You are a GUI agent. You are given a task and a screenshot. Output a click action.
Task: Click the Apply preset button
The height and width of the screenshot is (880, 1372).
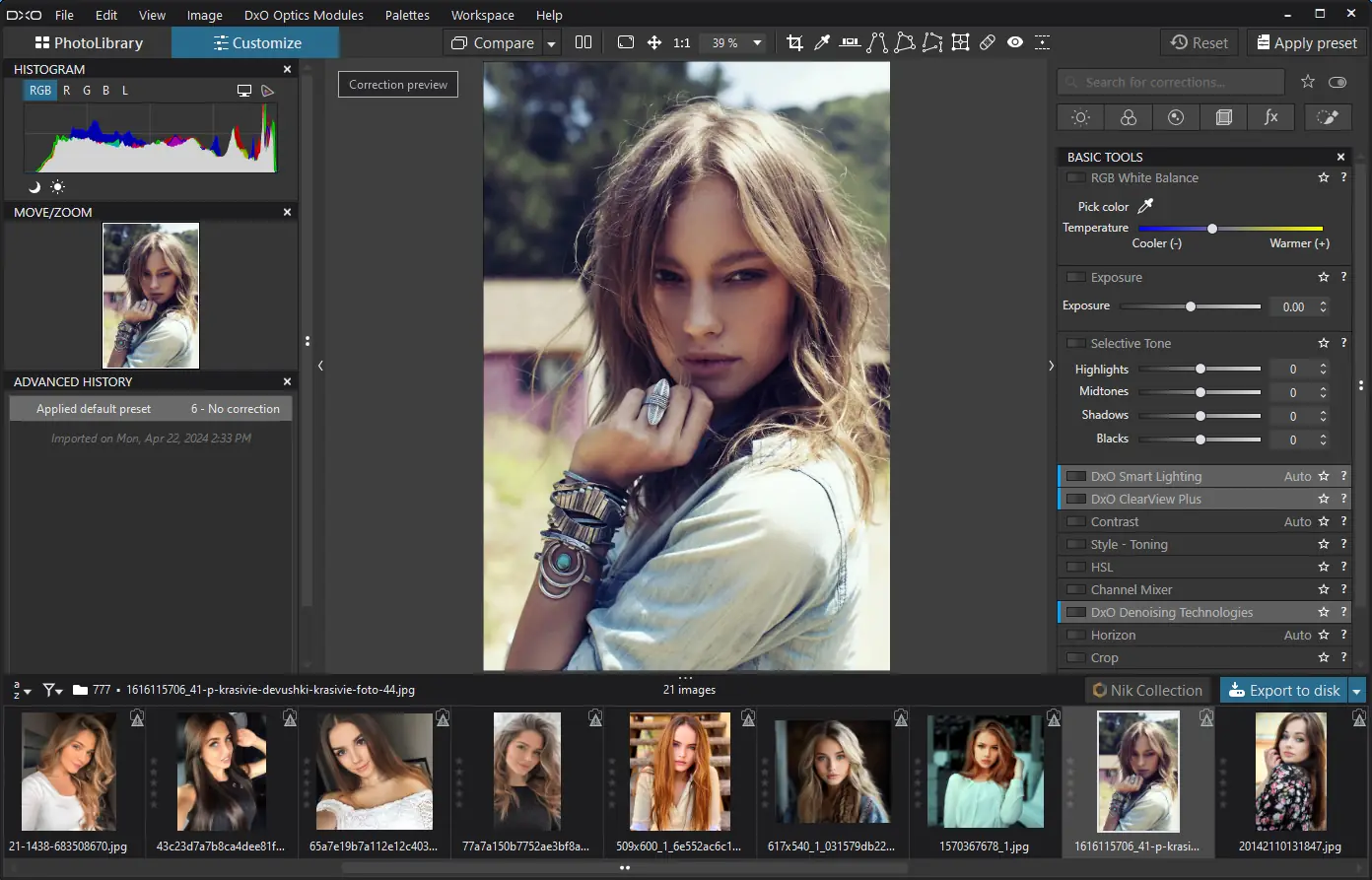click(1304, 43)
